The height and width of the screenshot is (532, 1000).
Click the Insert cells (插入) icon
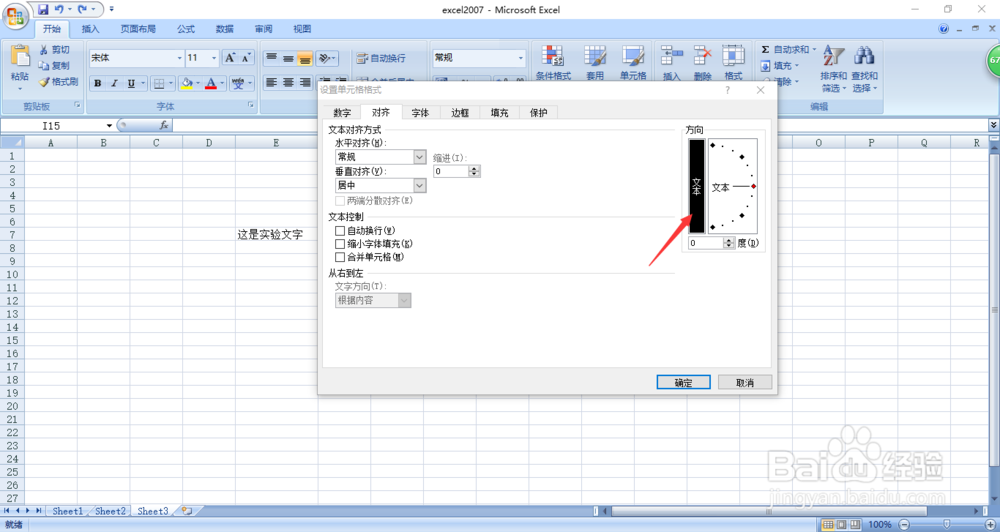tap(672, 56)
